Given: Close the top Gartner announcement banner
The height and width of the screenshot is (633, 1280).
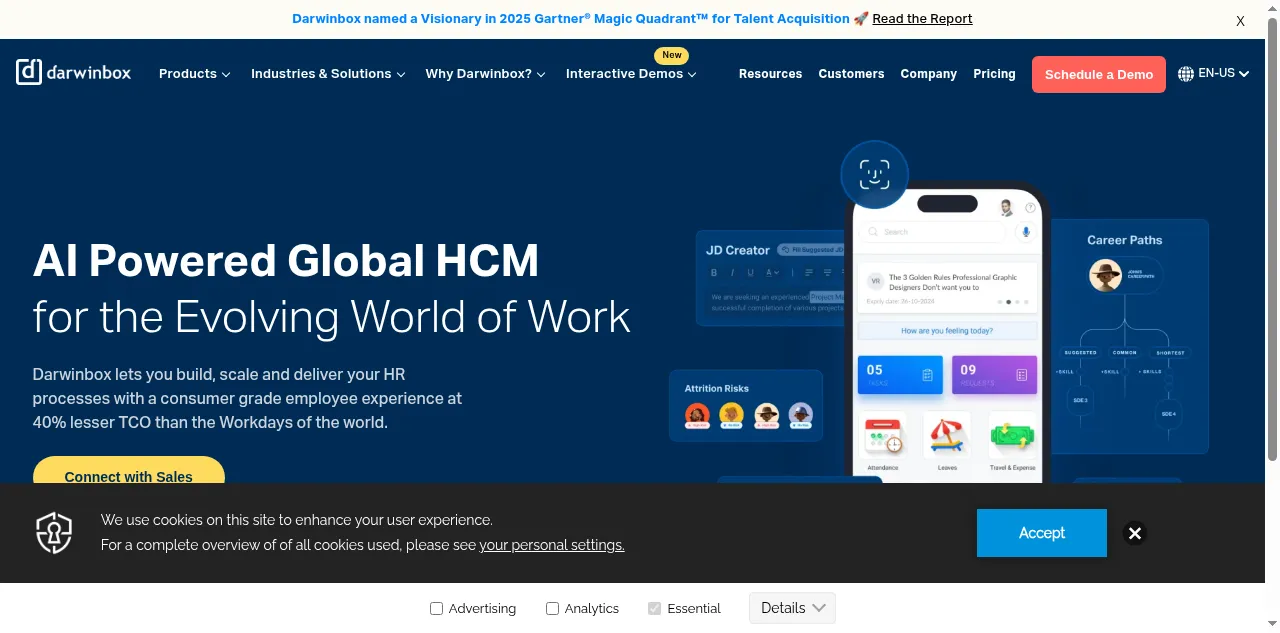Looking at the screenshot, I should [x=1240, y=20].
